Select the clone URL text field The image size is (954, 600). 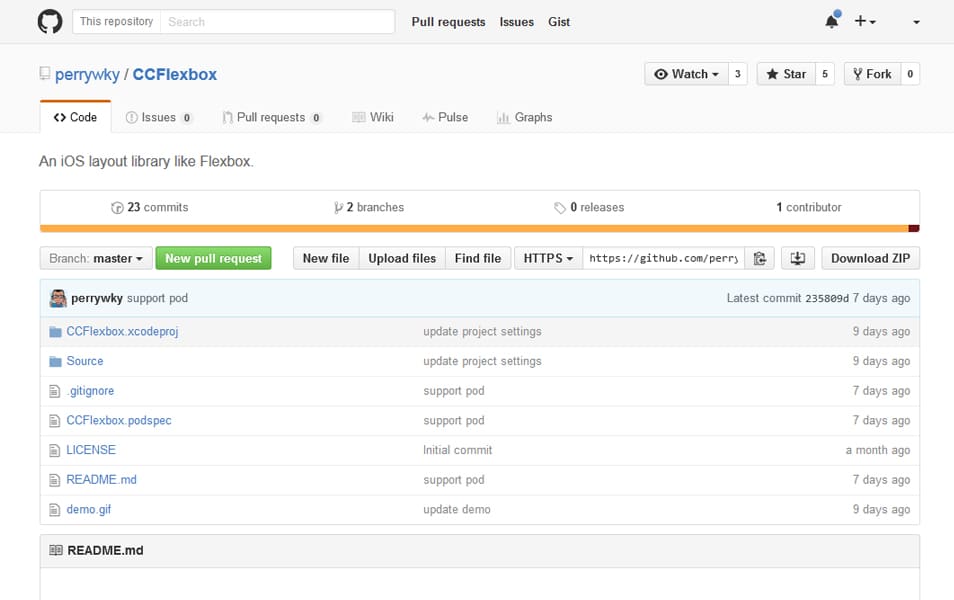(x=663, y=258)
